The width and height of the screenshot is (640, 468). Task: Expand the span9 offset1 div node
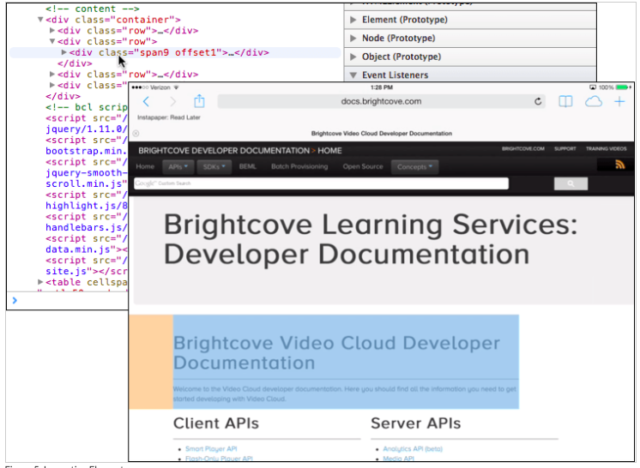point(64,52)
